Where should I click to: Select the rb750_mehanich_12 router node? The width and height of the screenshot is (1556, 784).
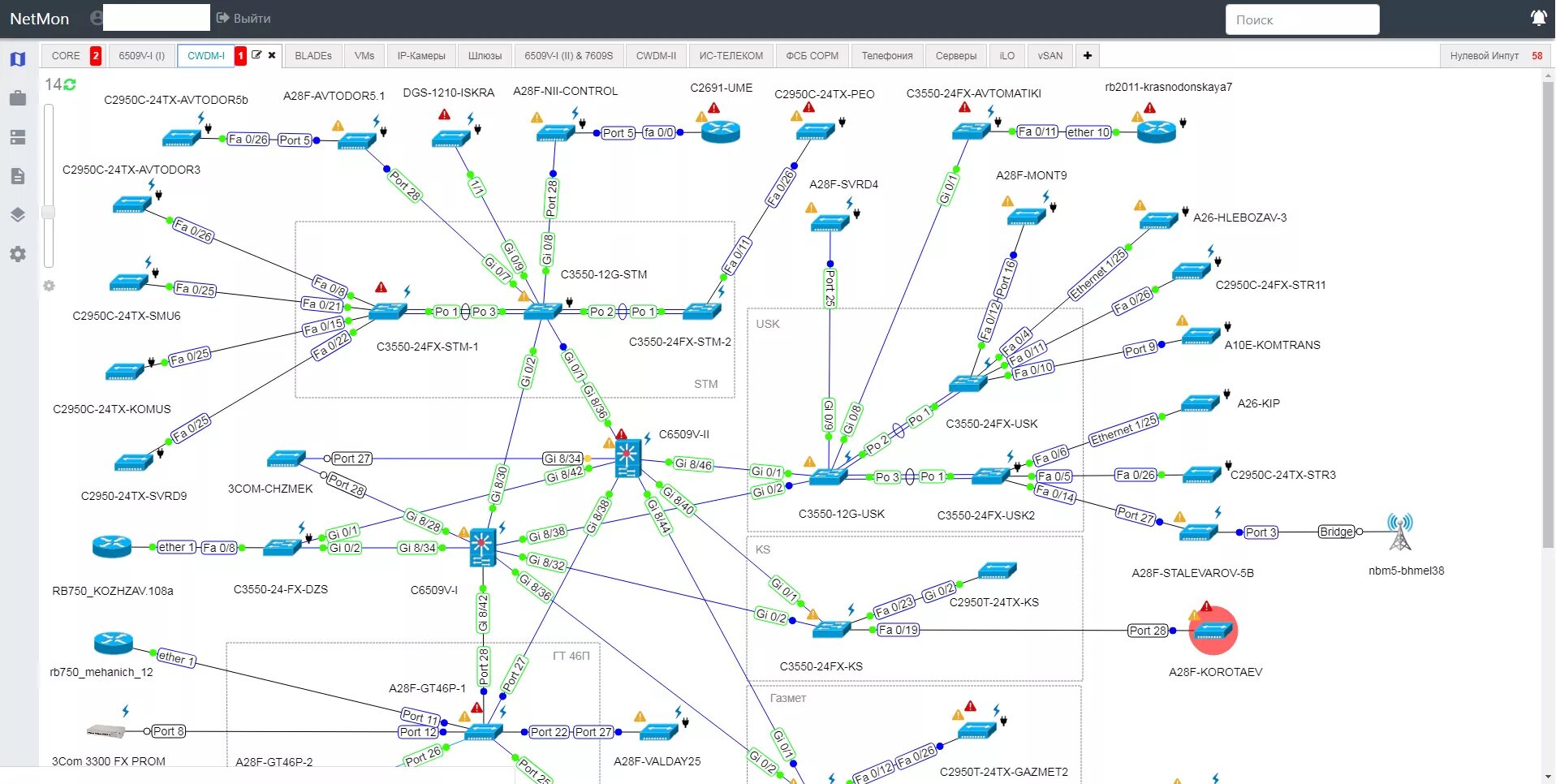point(114,644)
